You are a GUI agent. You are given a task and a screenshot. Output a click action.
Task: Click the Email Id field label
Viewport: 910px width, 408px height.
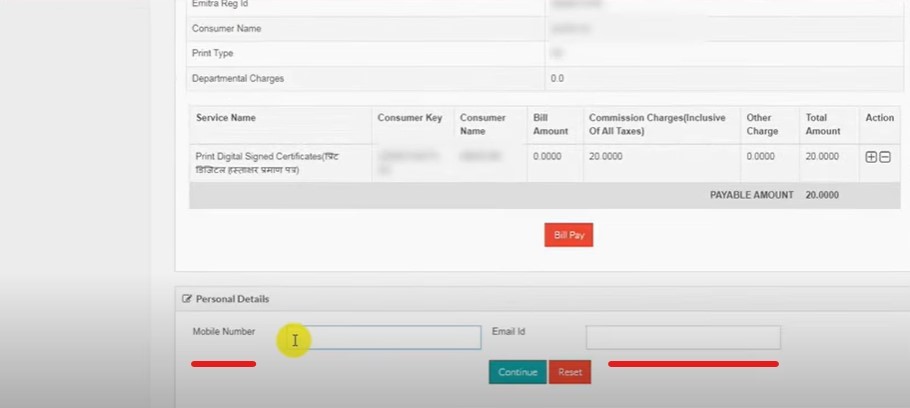tap(509, 331)
